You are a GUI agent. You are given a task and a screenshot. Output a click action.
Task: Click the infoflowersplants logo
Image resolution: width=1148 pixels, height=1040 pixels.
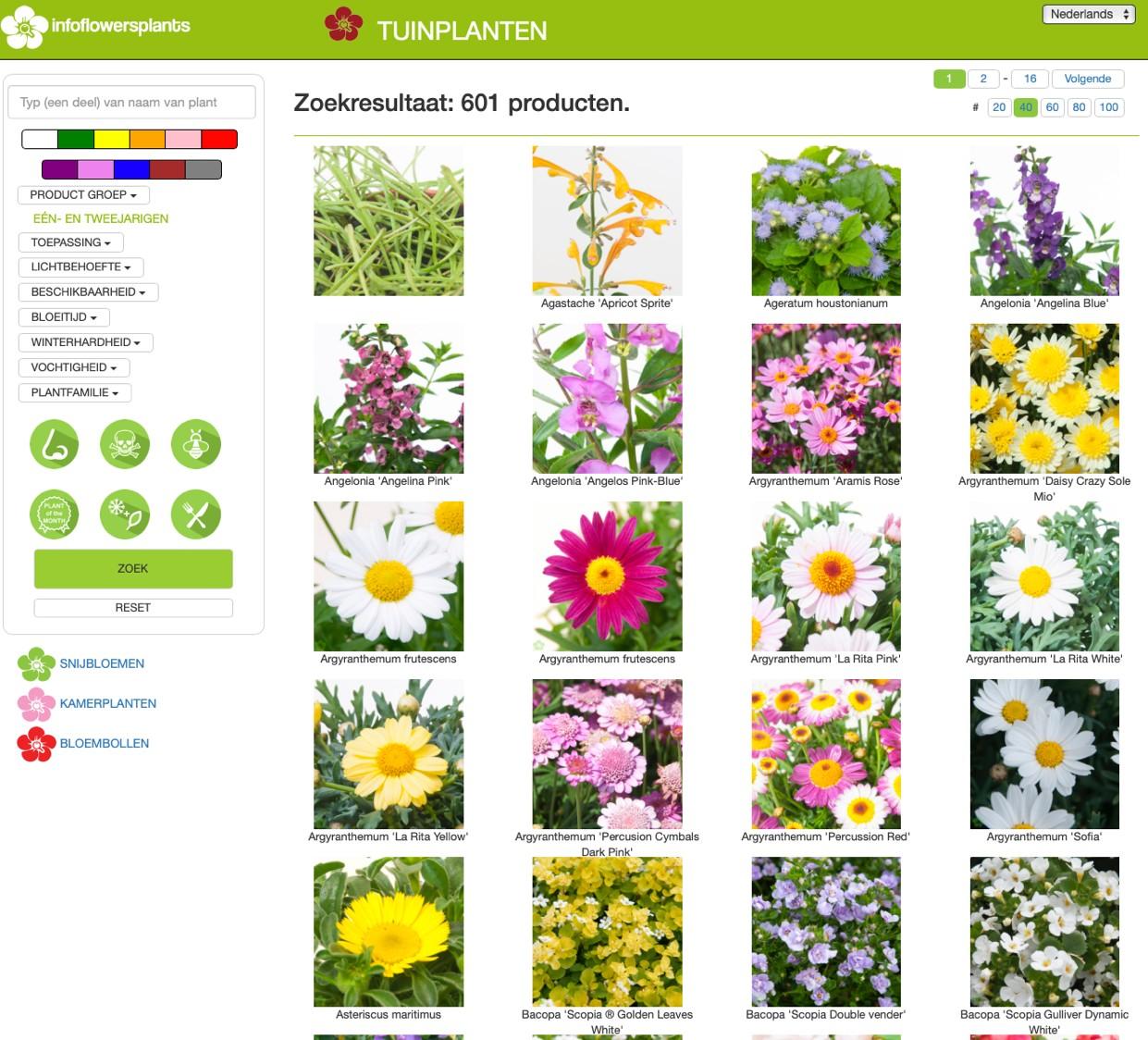pyautogui.click(x=96, y=27)
